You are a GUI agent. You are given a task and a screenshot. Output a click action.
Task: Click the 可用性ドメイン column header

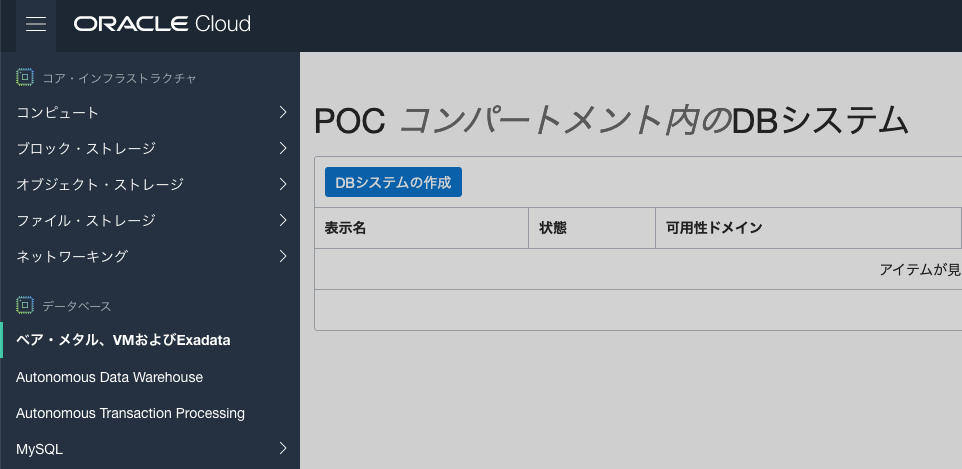point(808,228)
